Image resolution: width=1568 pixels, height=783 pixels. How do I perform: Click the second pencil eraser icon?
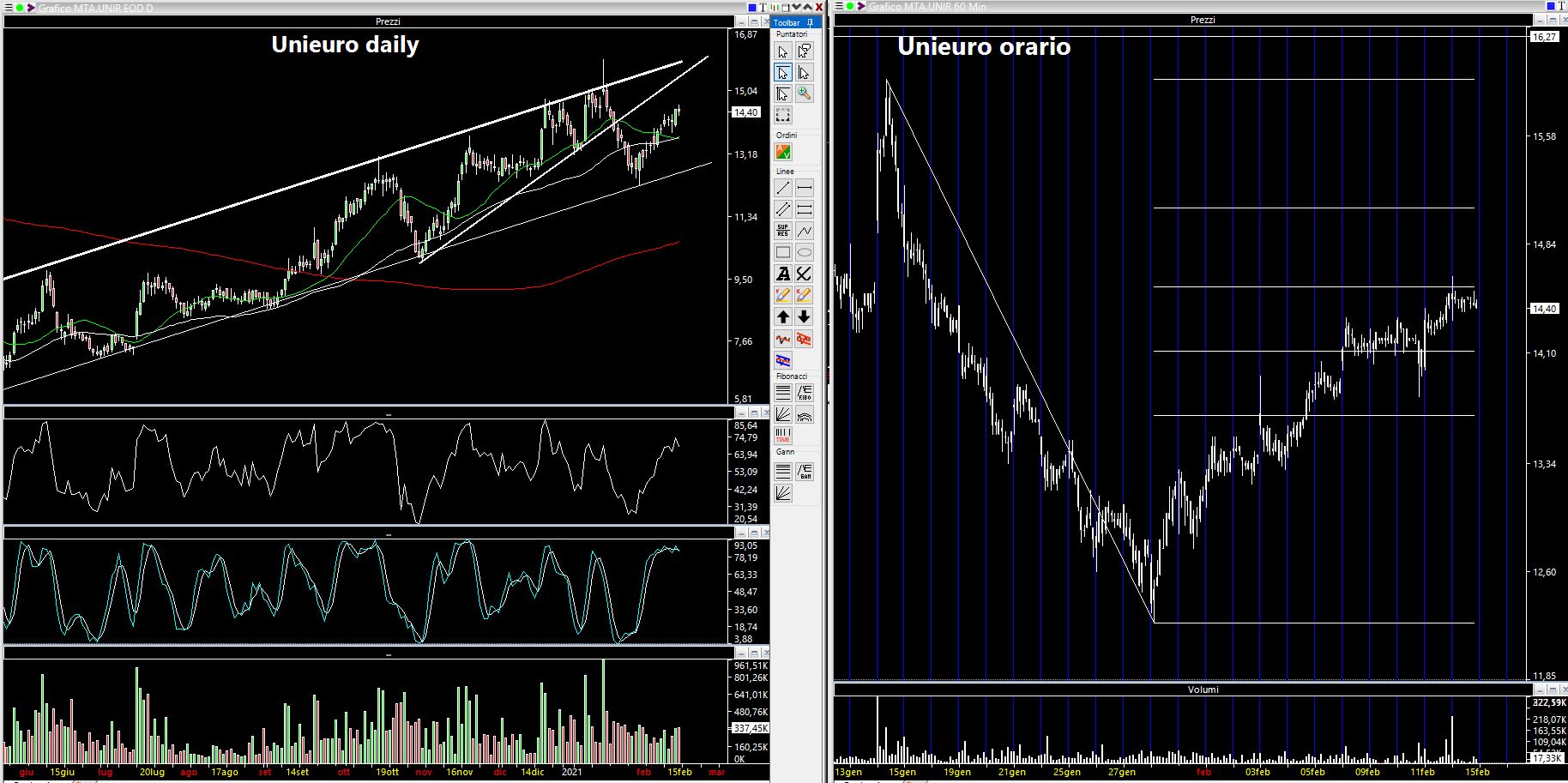coord(805,295)
